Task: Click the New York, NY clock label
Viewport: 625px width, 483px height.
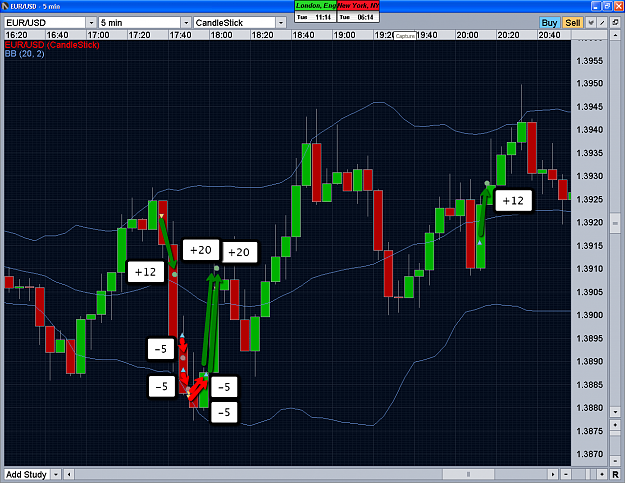Action: coord(358,6)
